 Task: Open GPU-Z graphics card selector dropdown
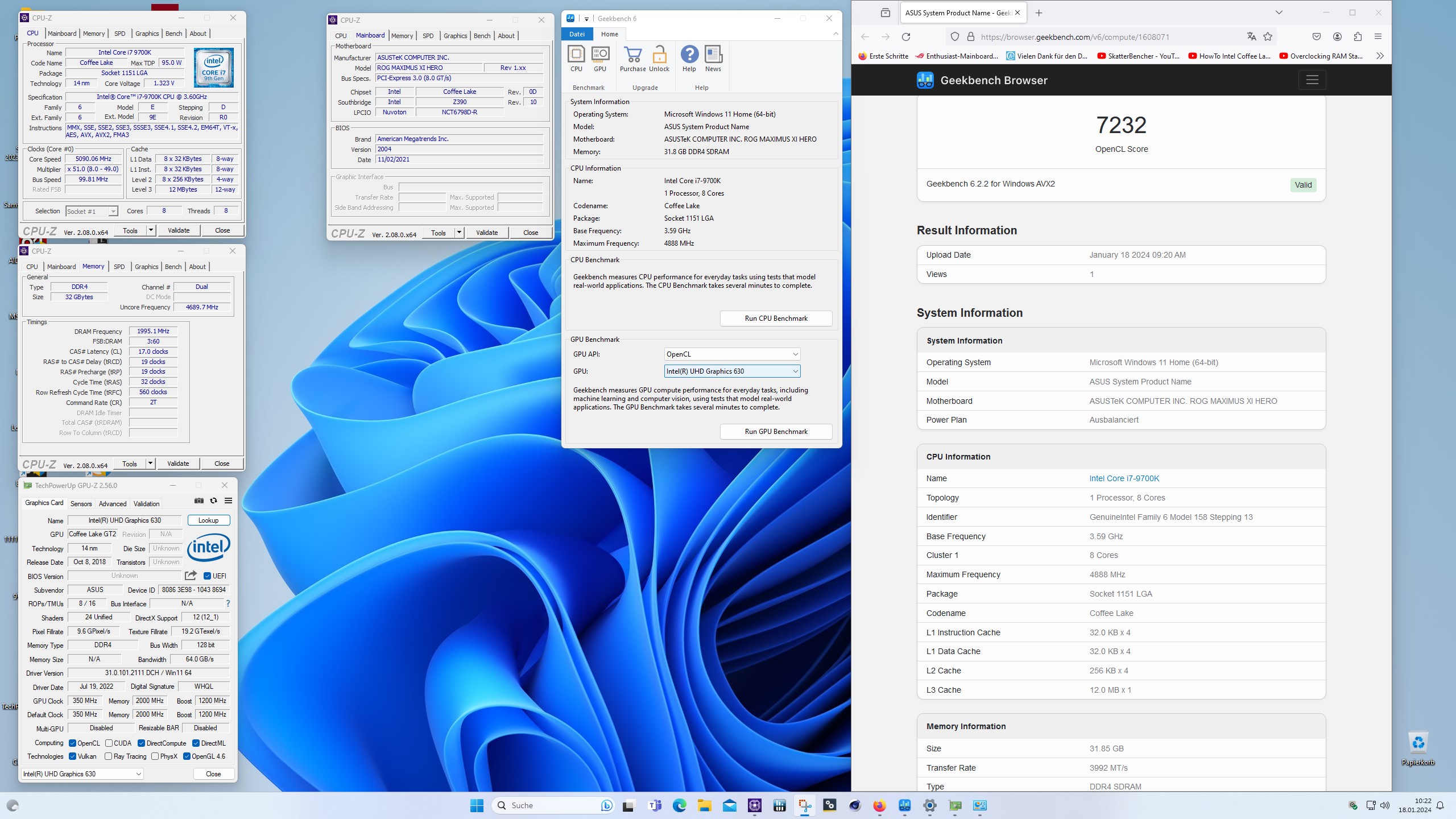click(82, 774)
